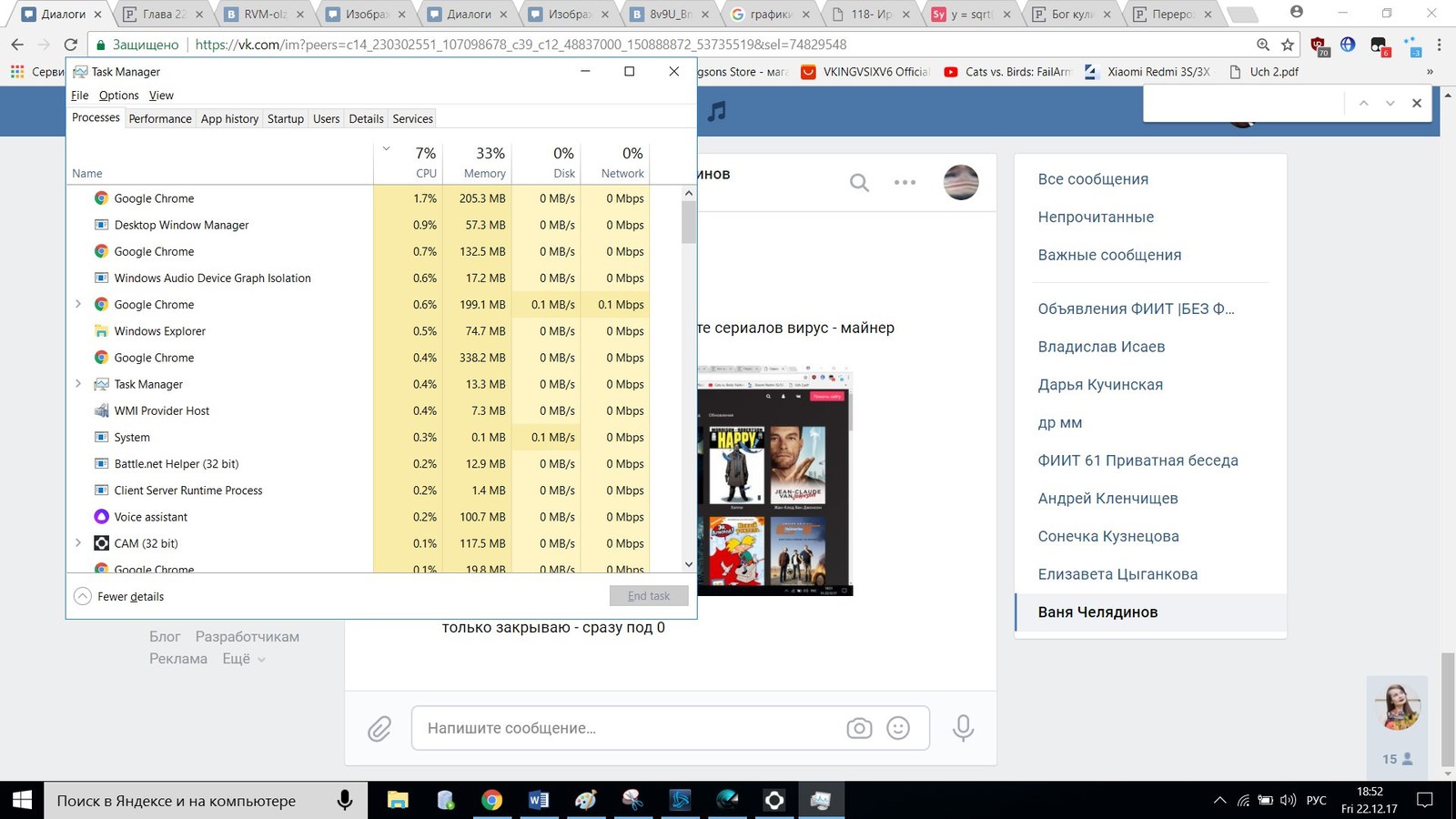Open the three-dots actions menu in the dialog

click(905, 182)
